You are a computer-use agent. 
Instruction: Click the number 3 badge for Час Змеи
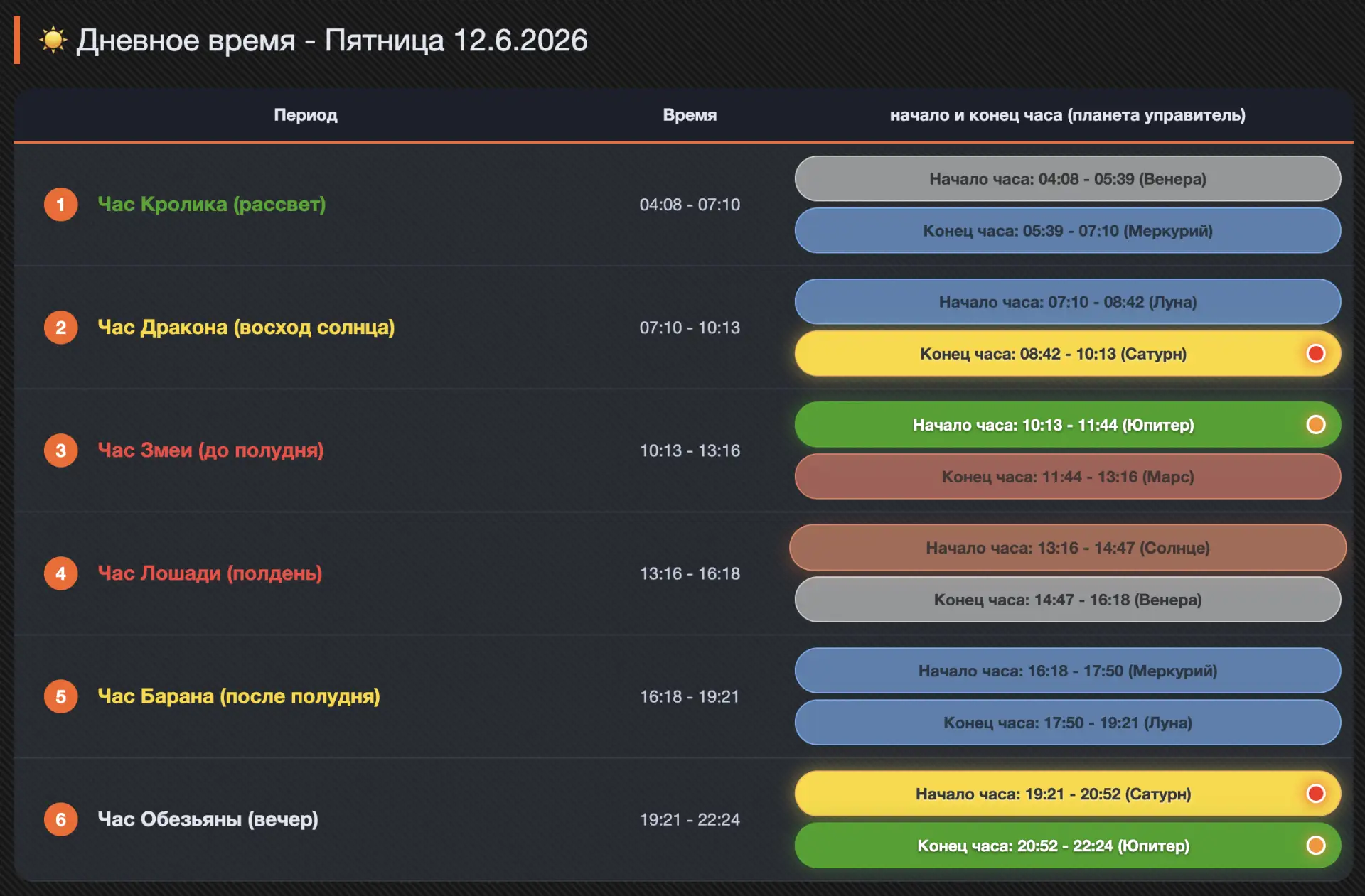click(x=61, y=450)
